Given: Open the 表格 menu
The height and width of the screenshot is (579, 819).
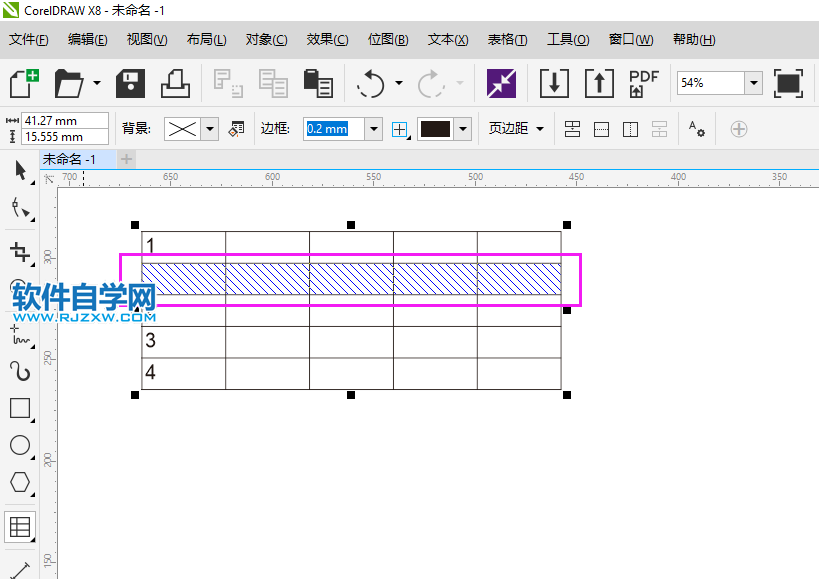Looking at the screenshot, I should coord(508,40).
